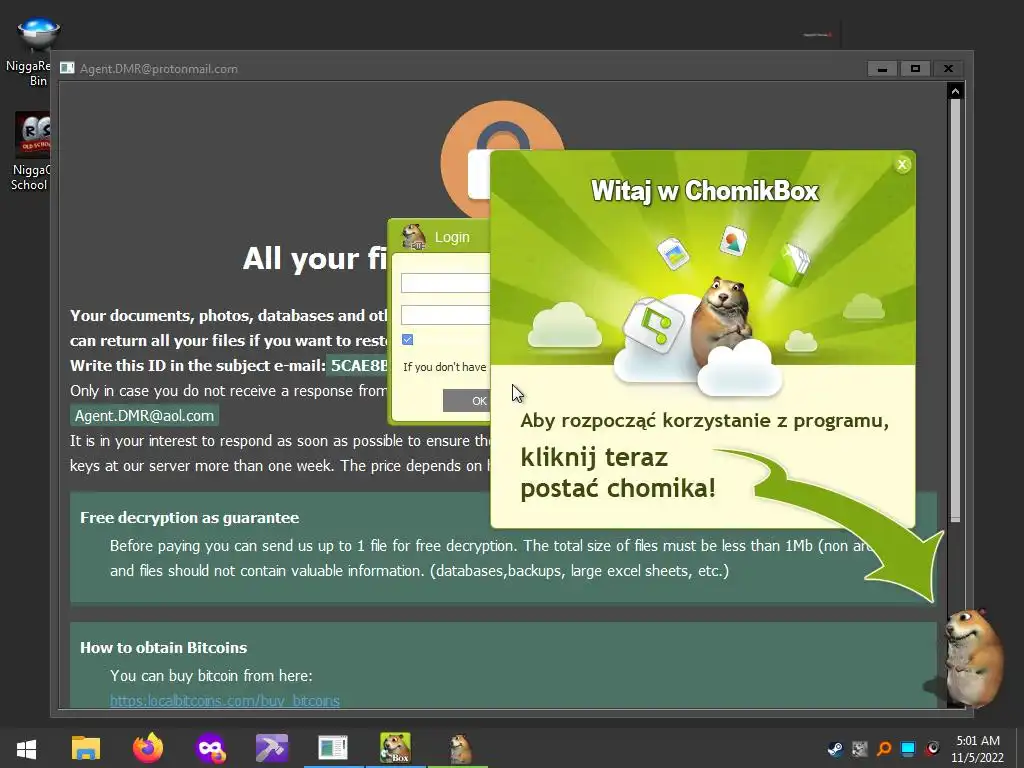Click the green book icon in ChomikBox banner
This screenshot has width=1024, height=768.
click(x=790, y=264)
